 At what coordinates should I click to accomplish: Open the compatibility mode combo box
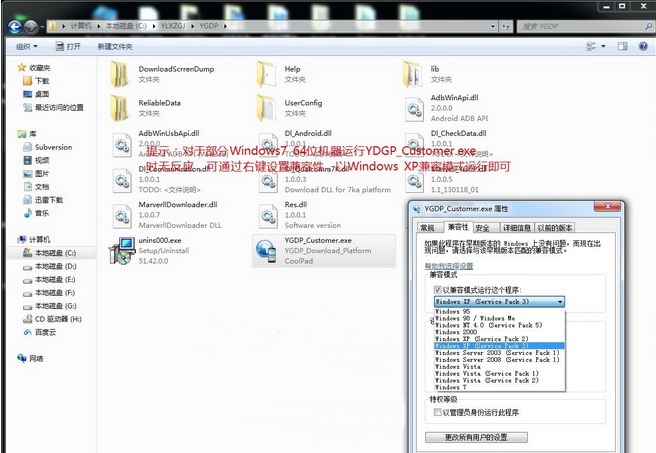point(499,302)
